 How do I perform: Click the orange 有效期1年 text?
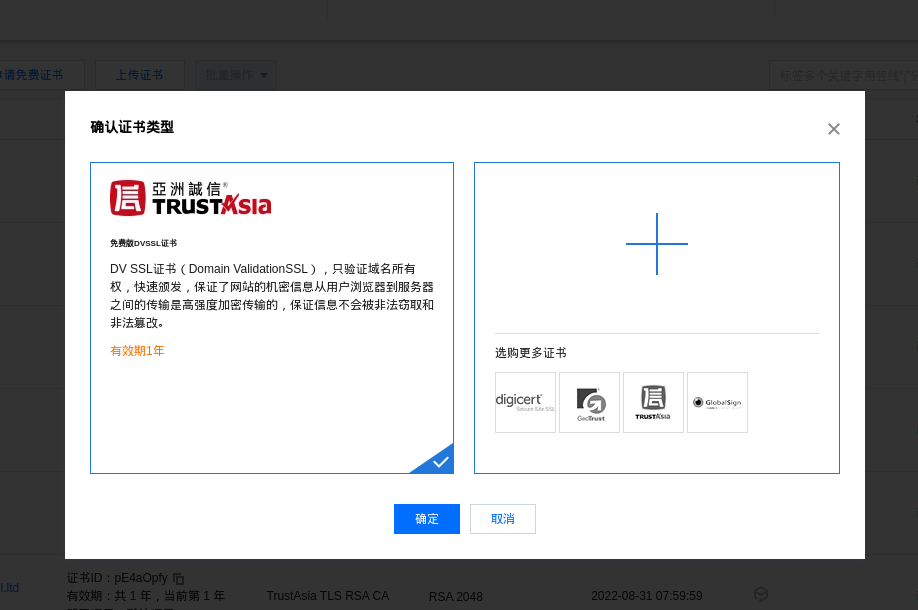137,351
